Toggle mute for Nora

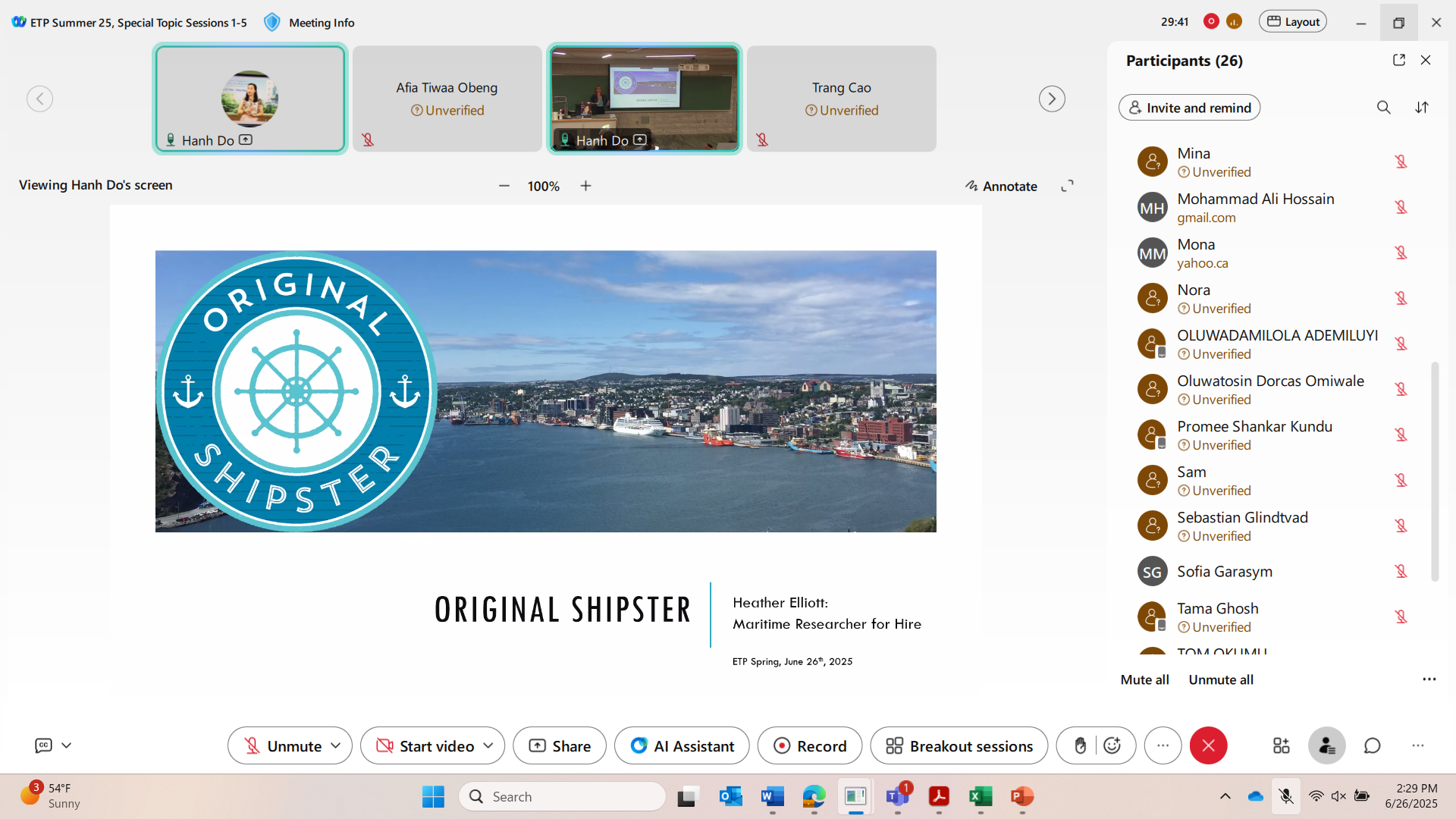click(x=1401, y=298)
